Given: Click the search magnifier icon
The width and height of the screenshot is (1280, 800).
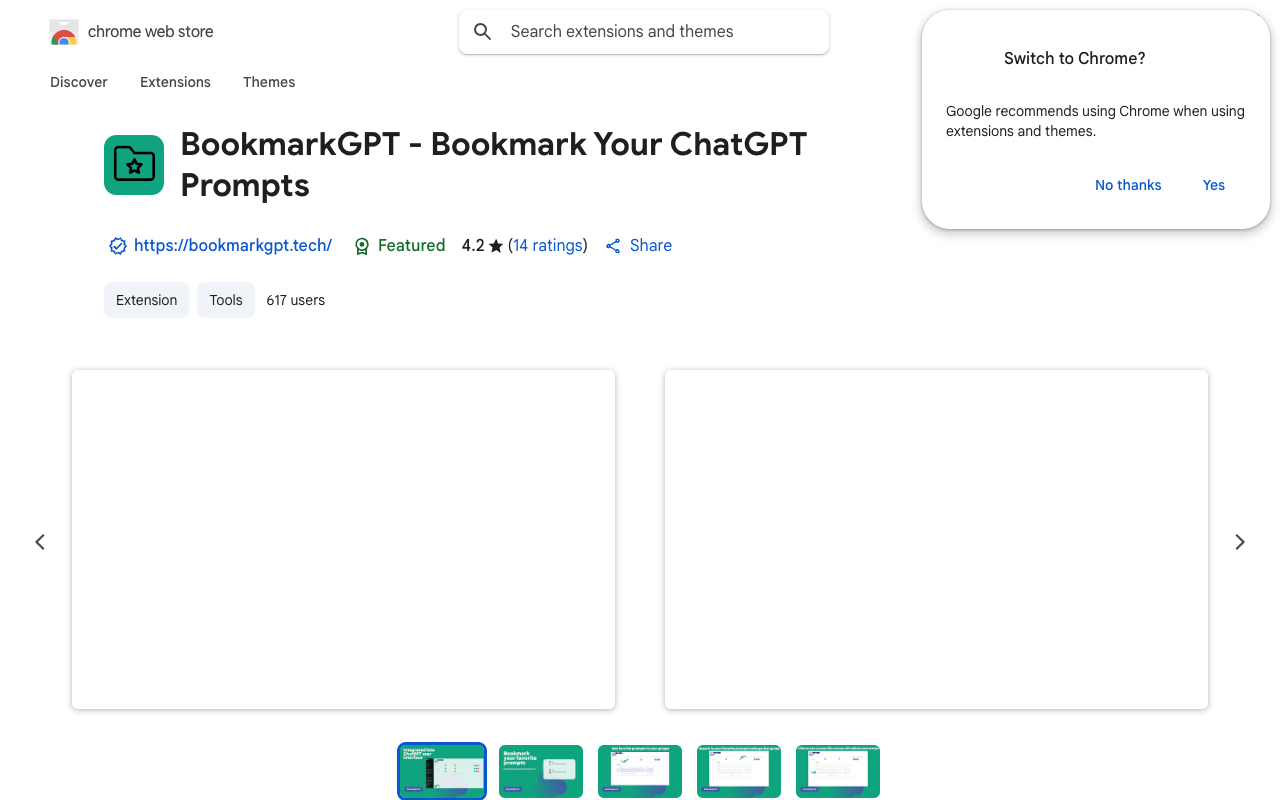Looking at the screenshot, I should 483,32.
